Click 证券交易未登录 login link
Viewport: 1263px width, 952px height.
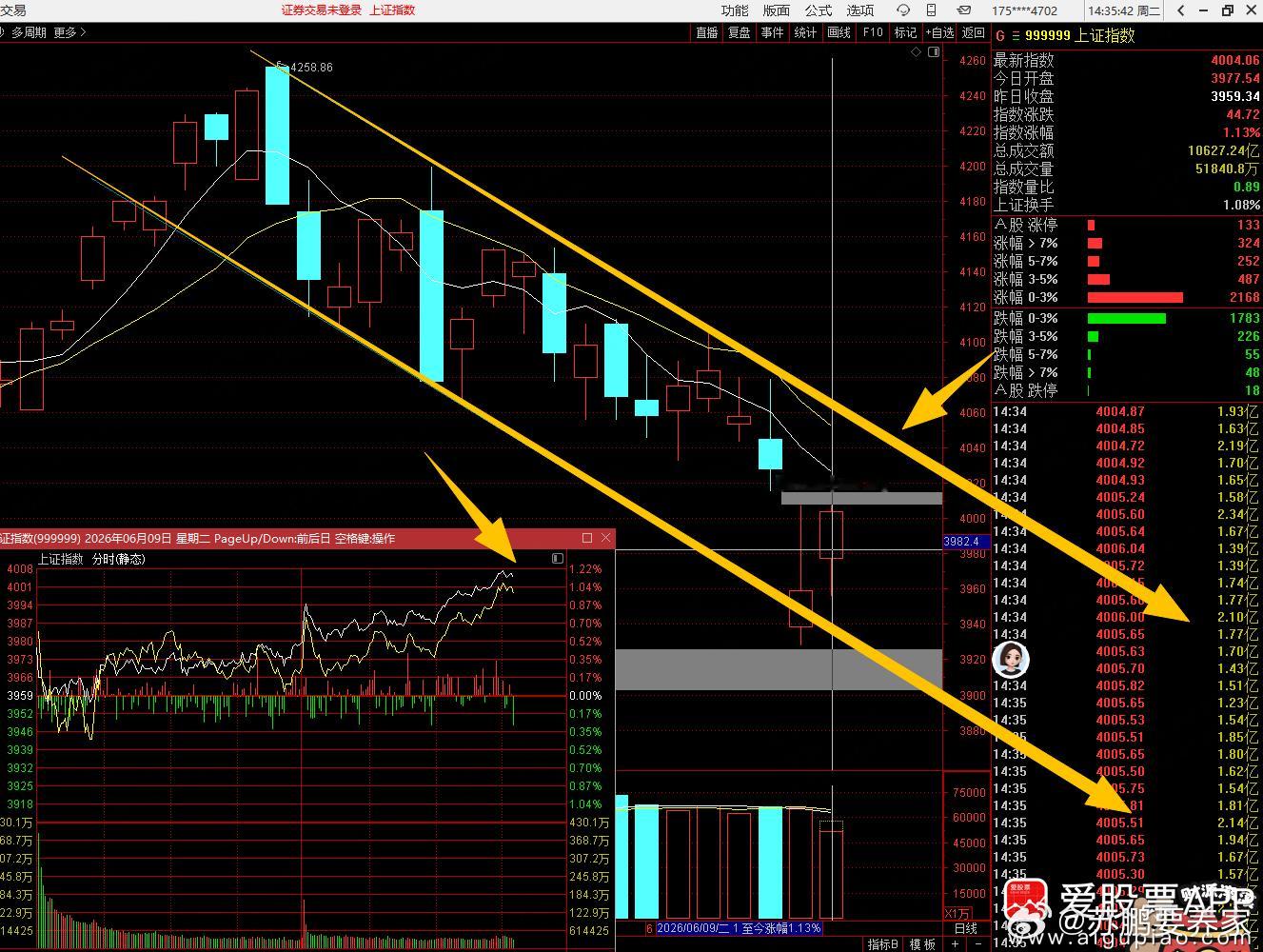pyautogui.click(x=322, y=10)
